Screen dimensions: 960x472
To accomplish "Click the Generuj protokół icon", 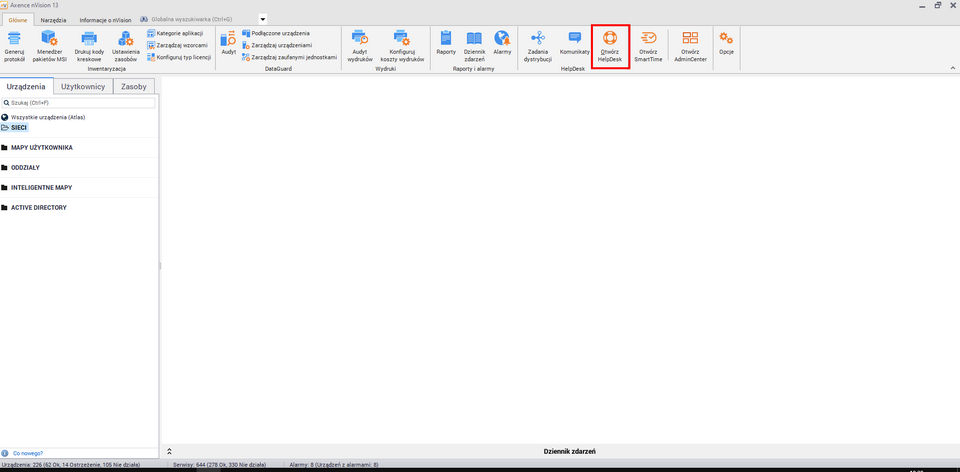I will 14,46.
